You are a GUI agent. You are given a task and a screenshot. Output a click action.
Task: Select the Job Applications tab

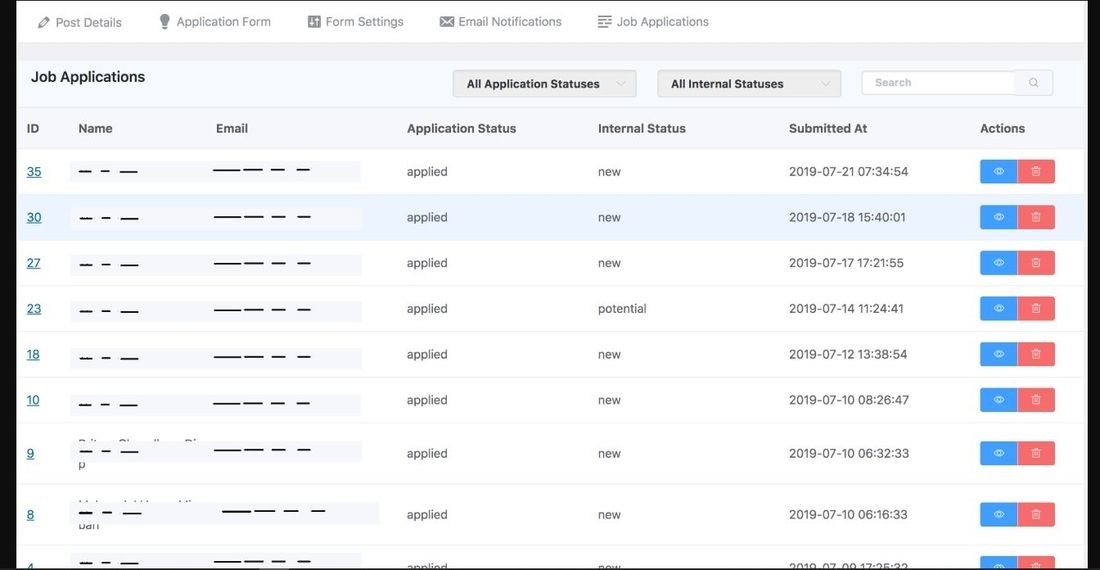click(x=653, y=22)
